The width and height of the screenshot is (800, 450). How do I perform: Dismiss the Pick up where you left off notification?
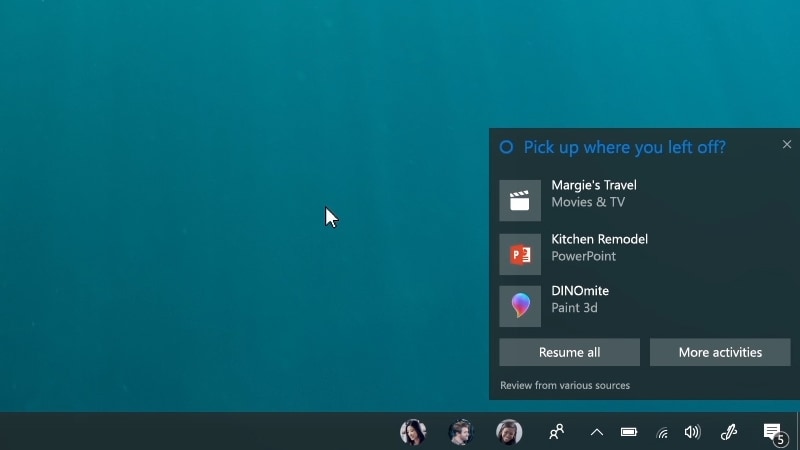[787, 145]
